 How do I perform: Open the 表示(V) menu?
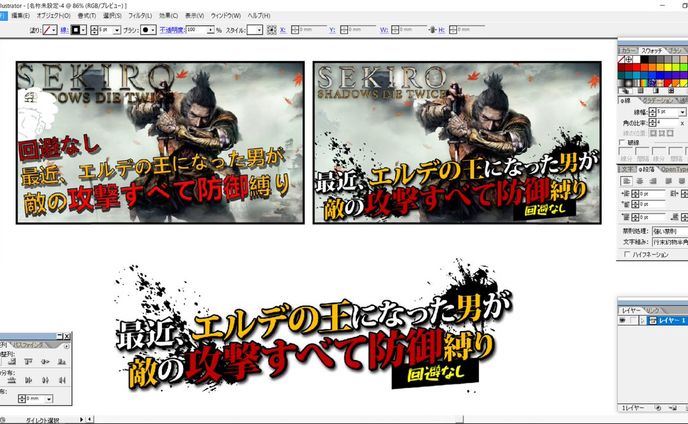click(194, 16)
